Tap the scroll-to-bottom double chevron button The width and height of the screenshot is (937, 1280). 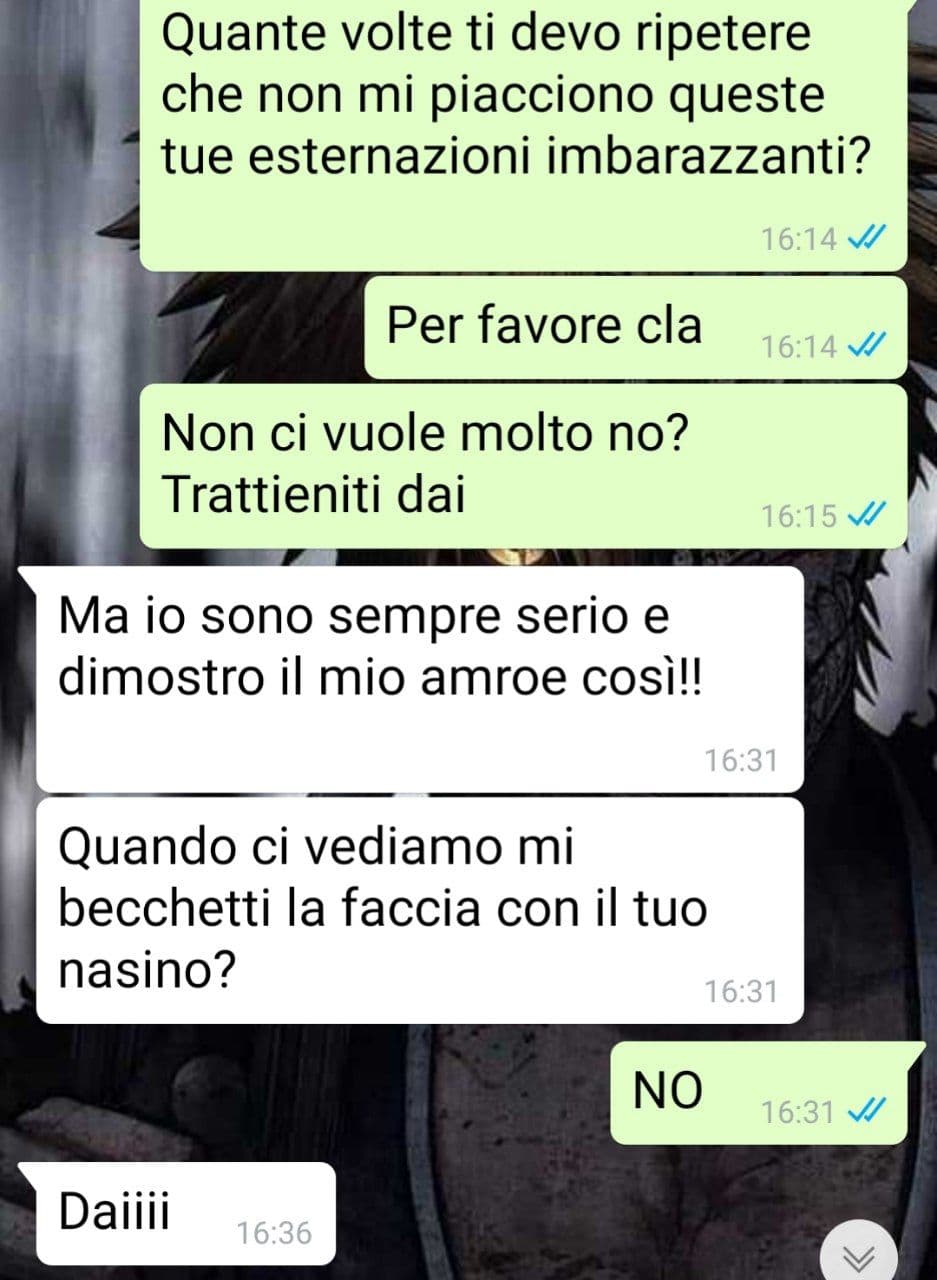[x=858, y=1255]
